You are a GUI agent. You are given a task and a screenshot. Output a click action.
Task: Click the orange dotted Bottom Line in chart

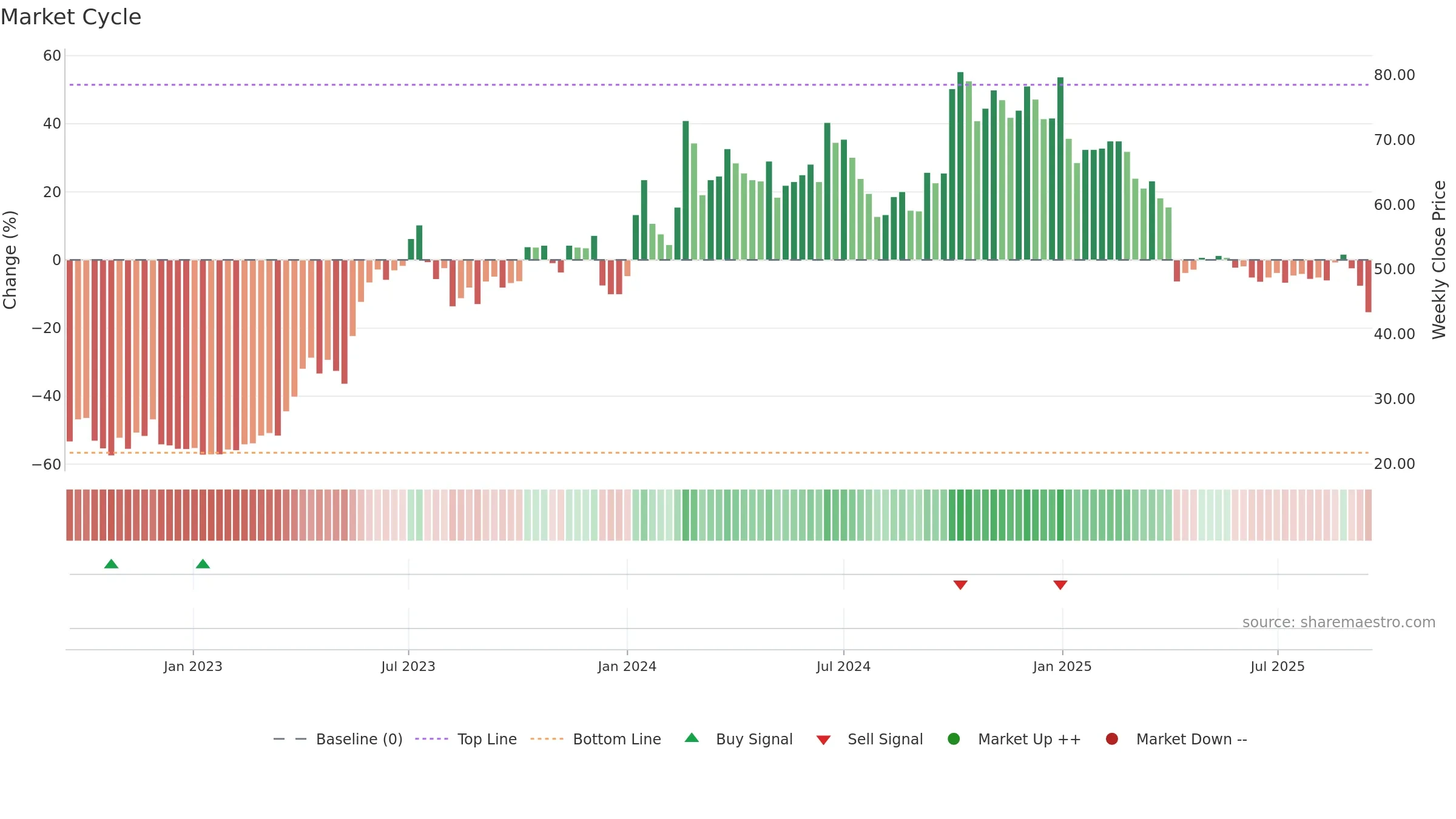(x=719, y=453)
